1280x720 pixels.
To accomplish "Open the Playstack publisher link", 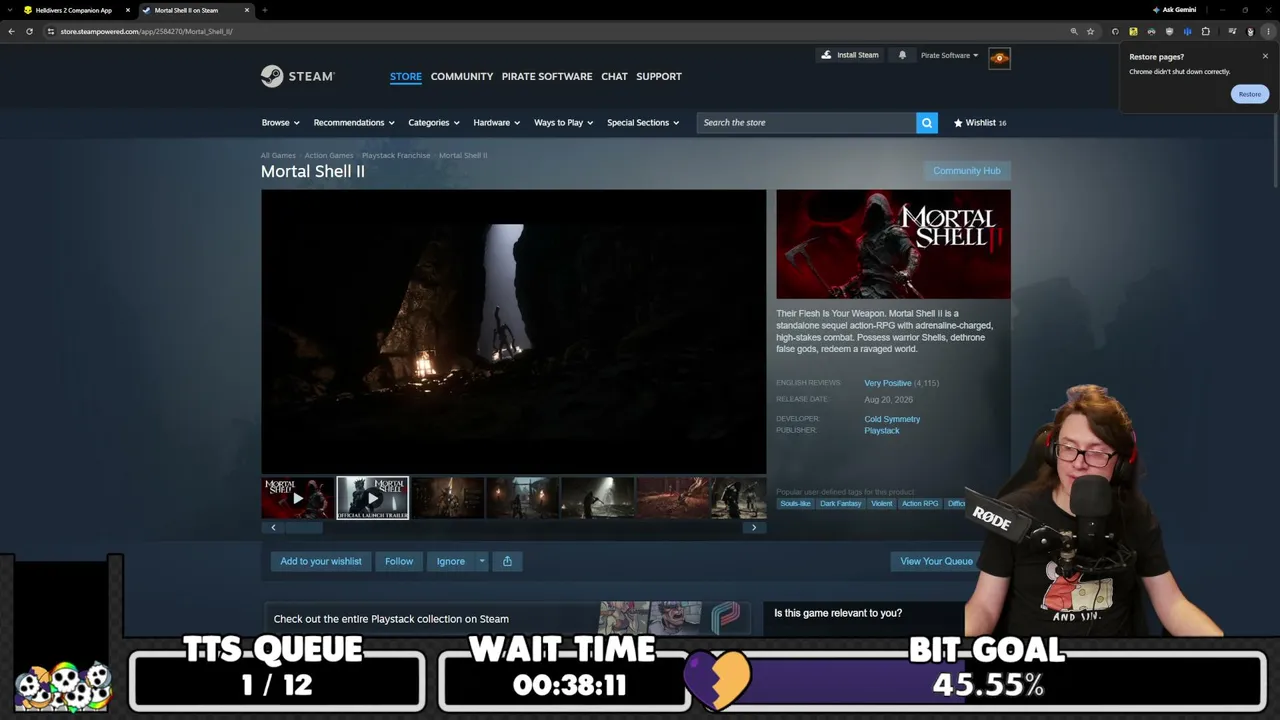I will click(x=882, y=431).
